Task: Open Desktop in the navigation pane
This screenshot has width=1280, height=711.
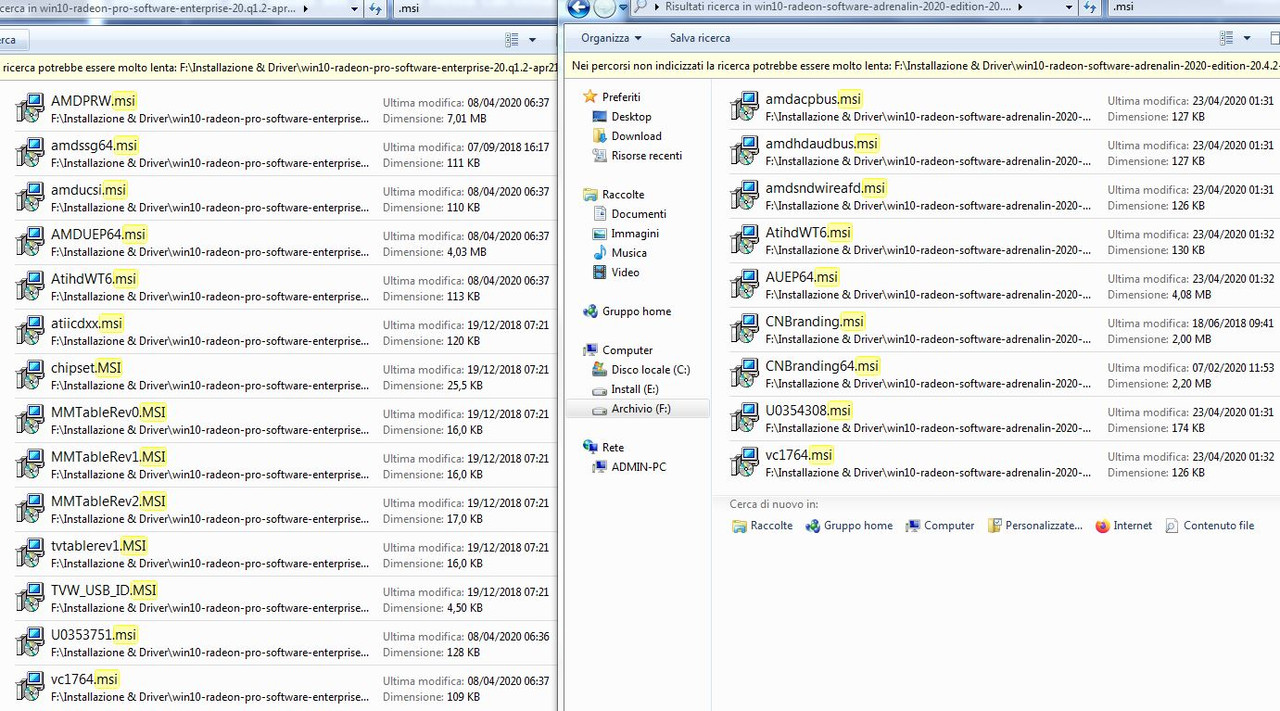Action: pyautogui.click(x=631, y=117)
